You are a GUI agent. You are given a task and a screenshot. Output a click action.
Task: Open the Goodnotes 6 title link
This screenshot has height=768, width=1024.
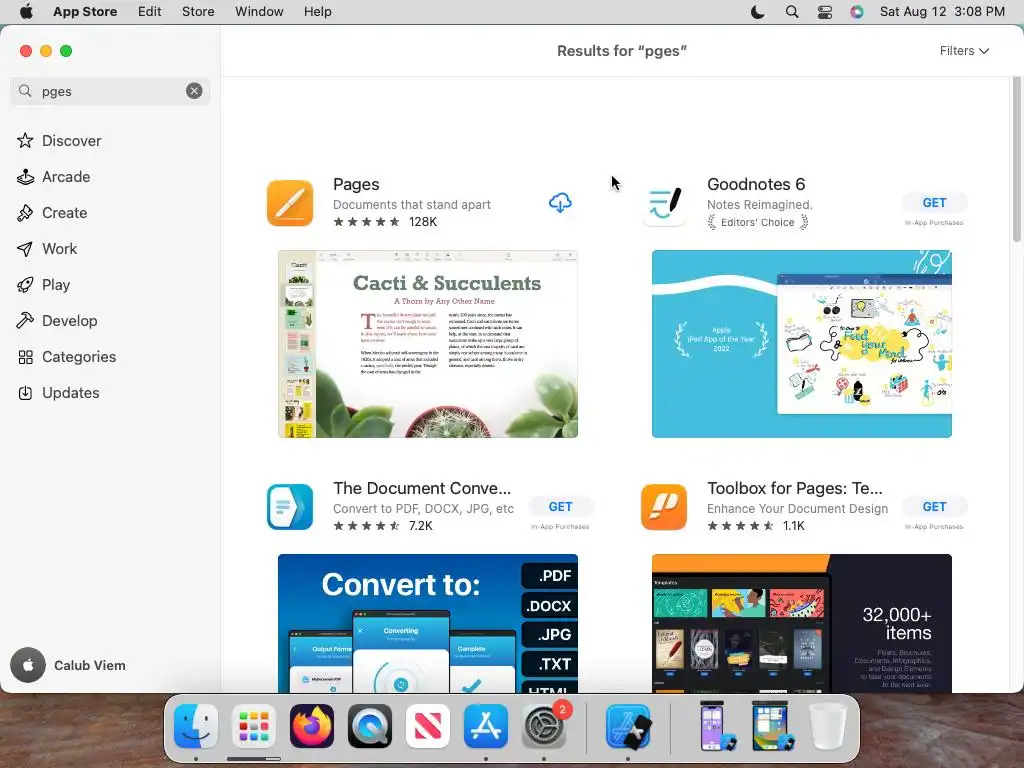[x=756, y=184]
